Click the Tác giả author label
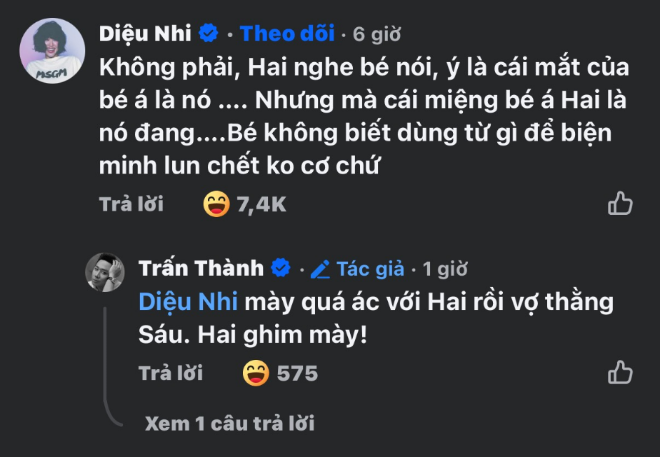This screenshot has height=457, width=660. click(370, 269)
